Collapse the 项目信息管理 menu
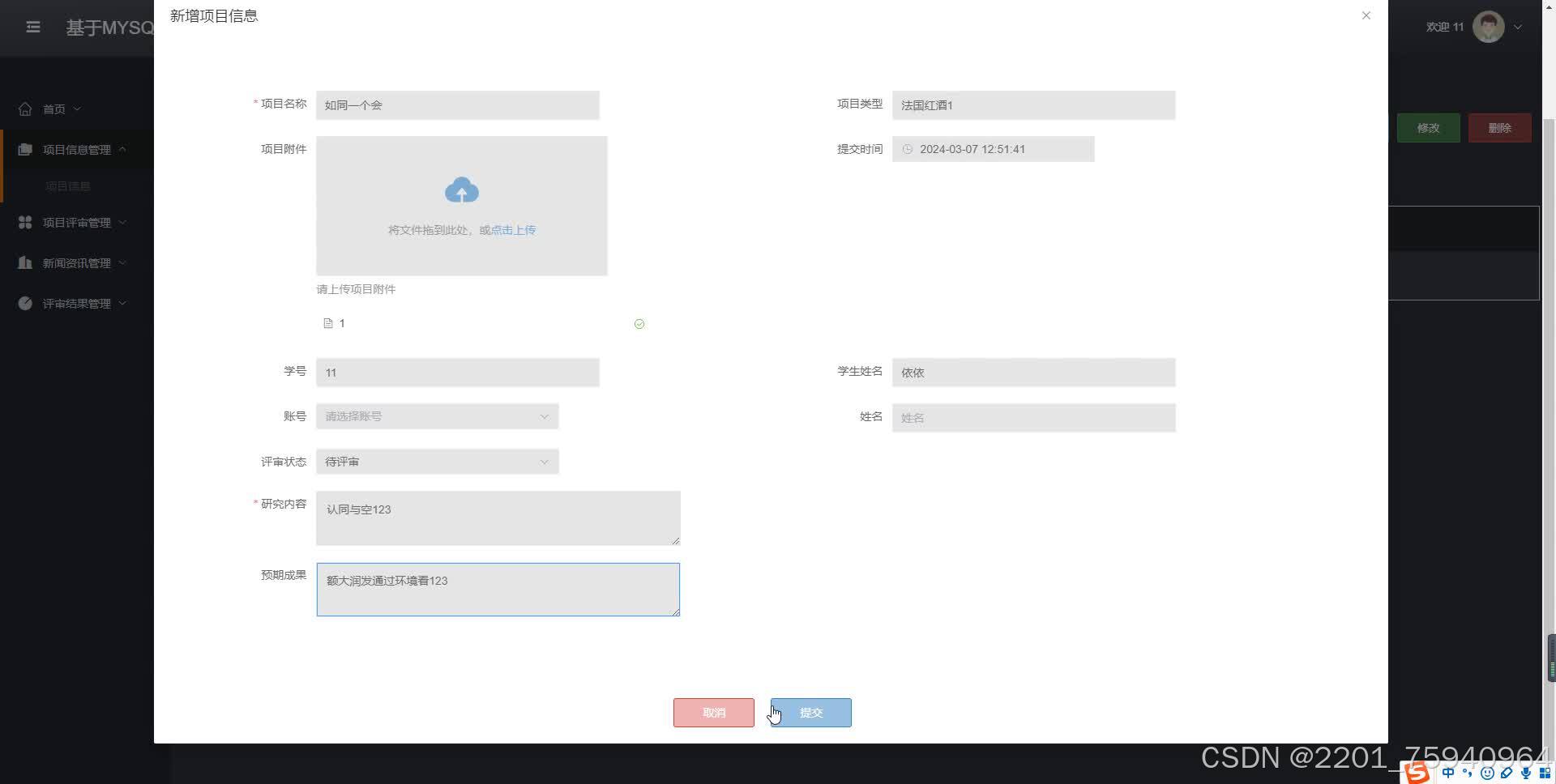 point(77,149)
